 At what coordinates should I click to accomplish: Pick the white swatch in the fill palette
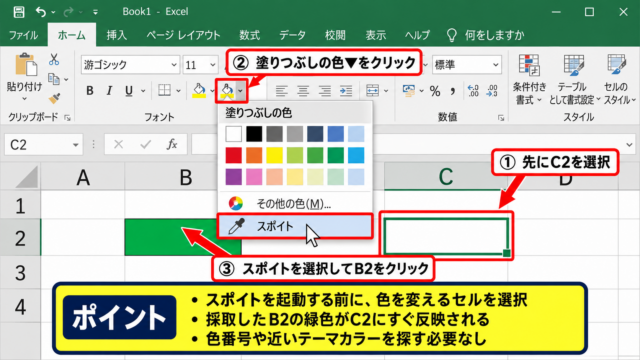[233, 134]
